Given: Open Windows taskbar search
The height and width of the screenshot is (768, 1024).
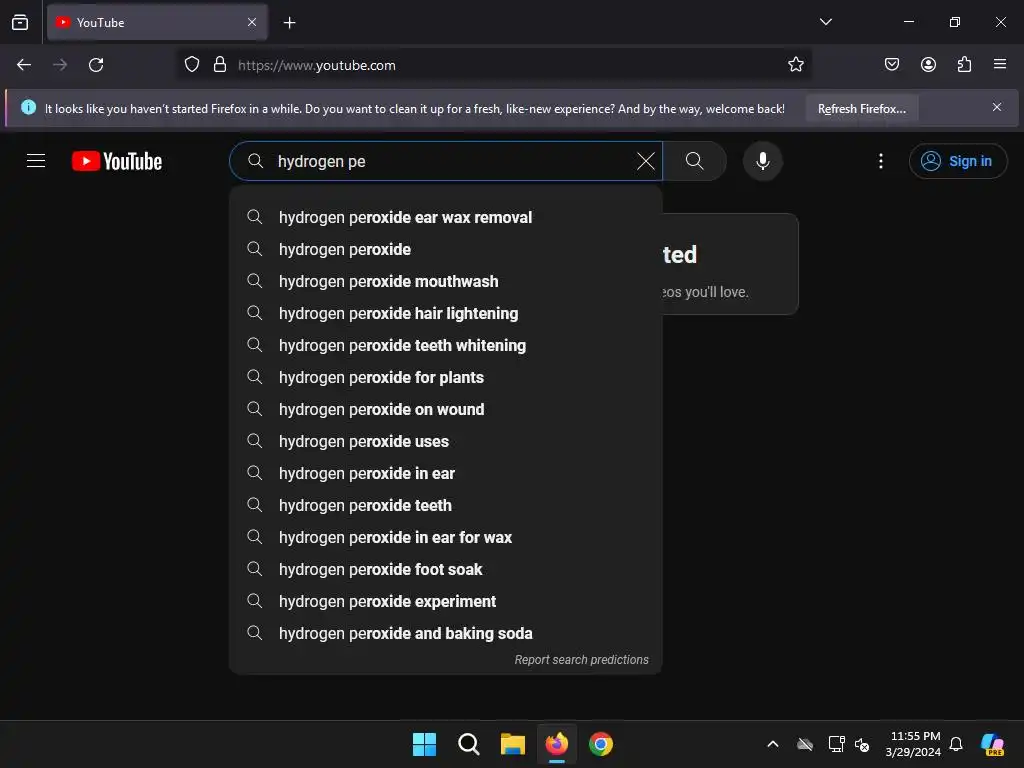Looking at the screenshot, I should coord(468,744).
